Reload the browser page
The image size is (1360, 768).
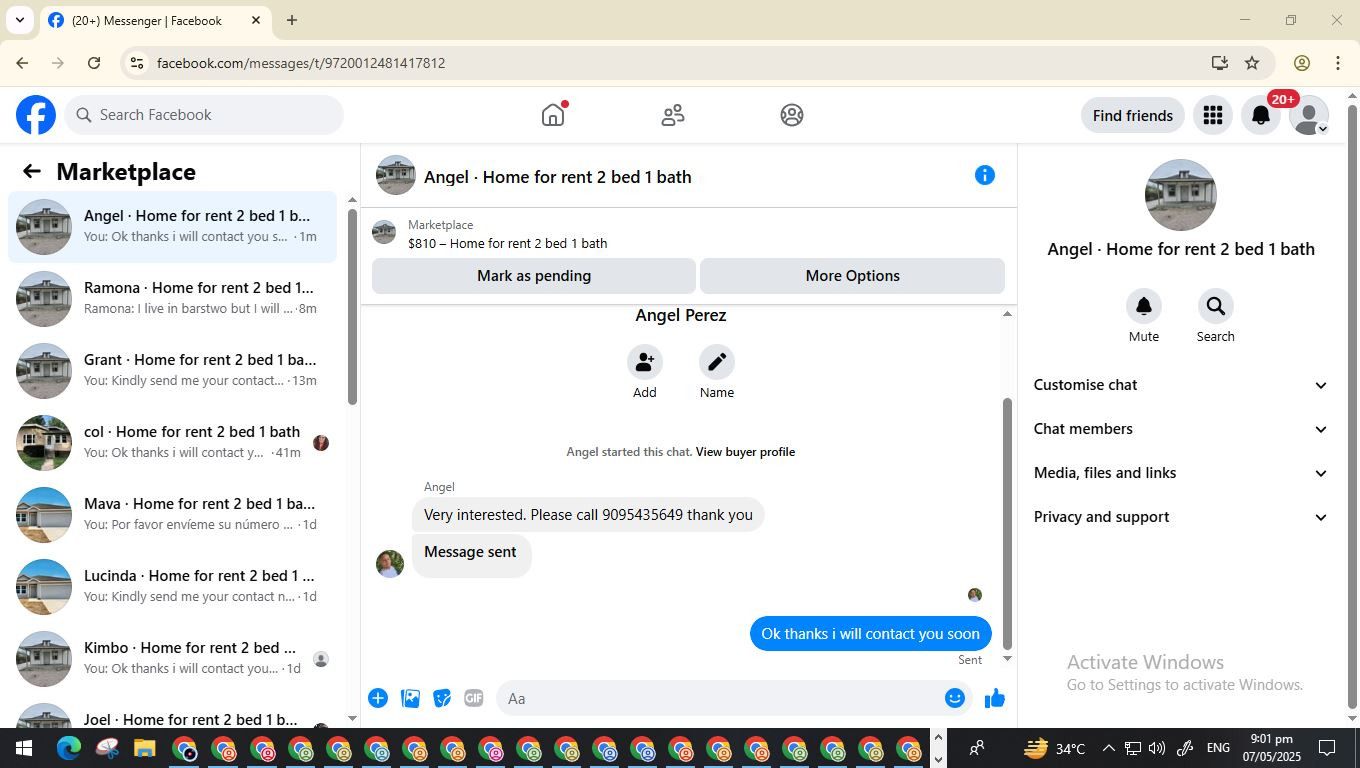tap(94, 63)
